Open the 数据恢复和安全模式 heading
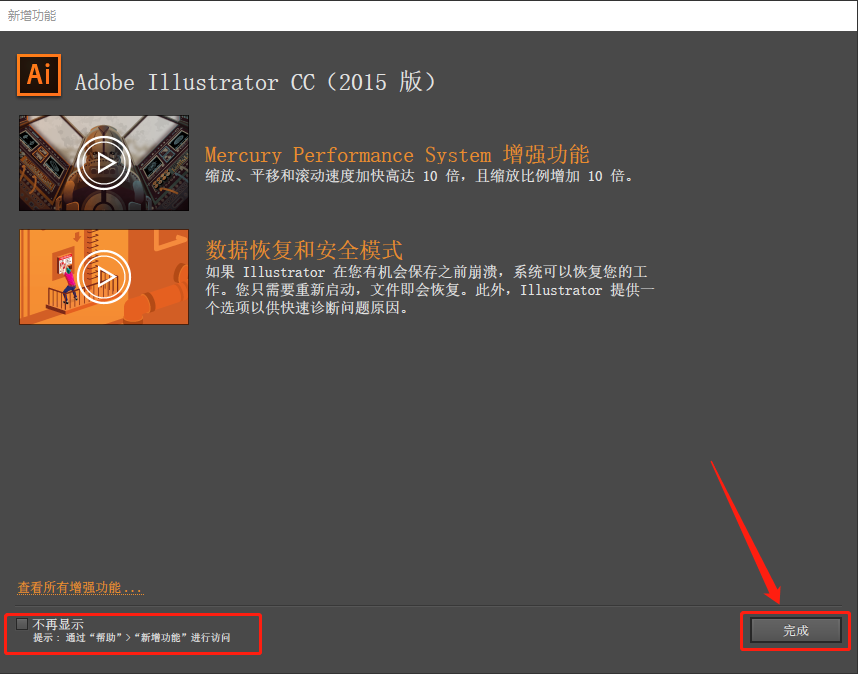 [304, 251]
